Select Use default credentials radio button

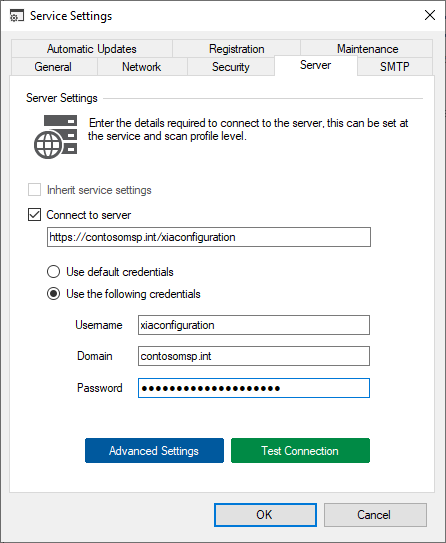click(53, 272)
